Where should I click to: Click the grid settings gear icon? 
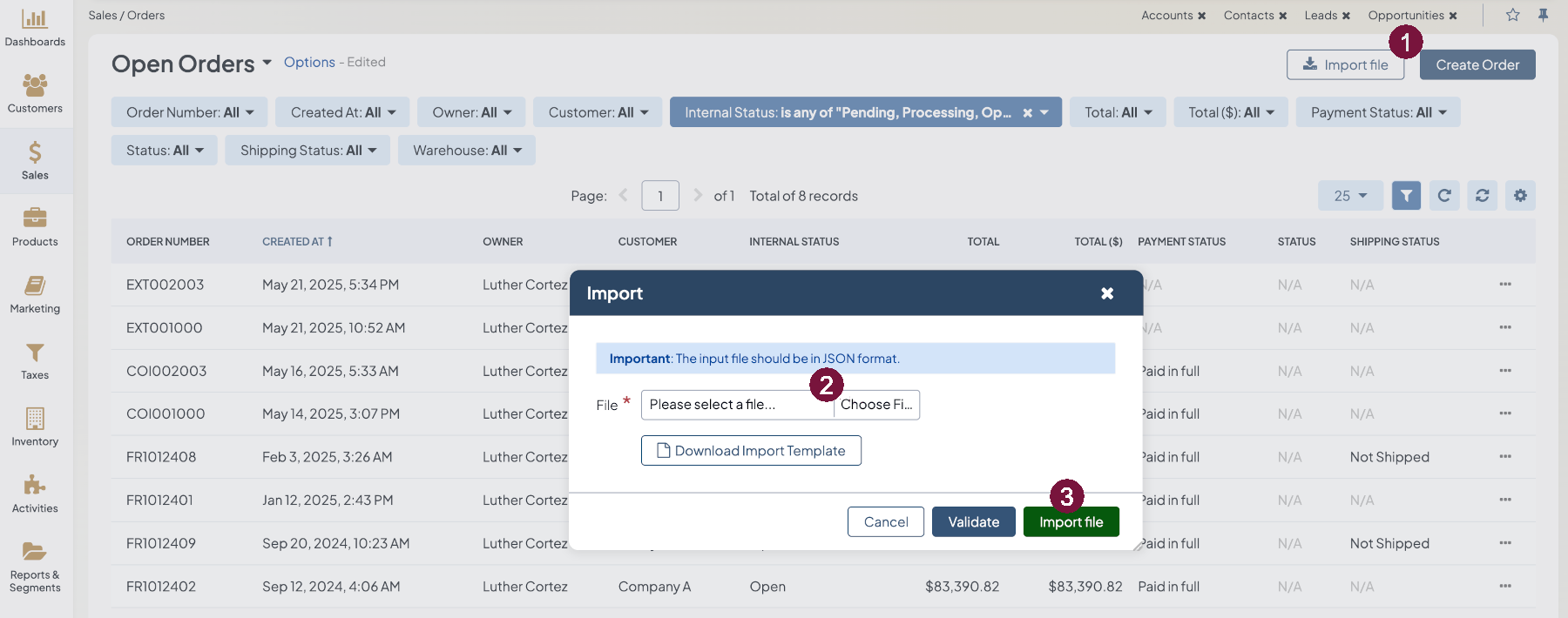click(1520, 196)
